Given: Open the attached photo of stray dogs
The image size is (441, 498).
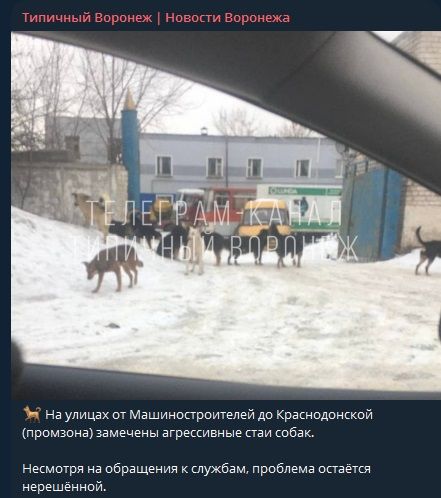Looking at the screenshot, I should (x=226, y=215).
